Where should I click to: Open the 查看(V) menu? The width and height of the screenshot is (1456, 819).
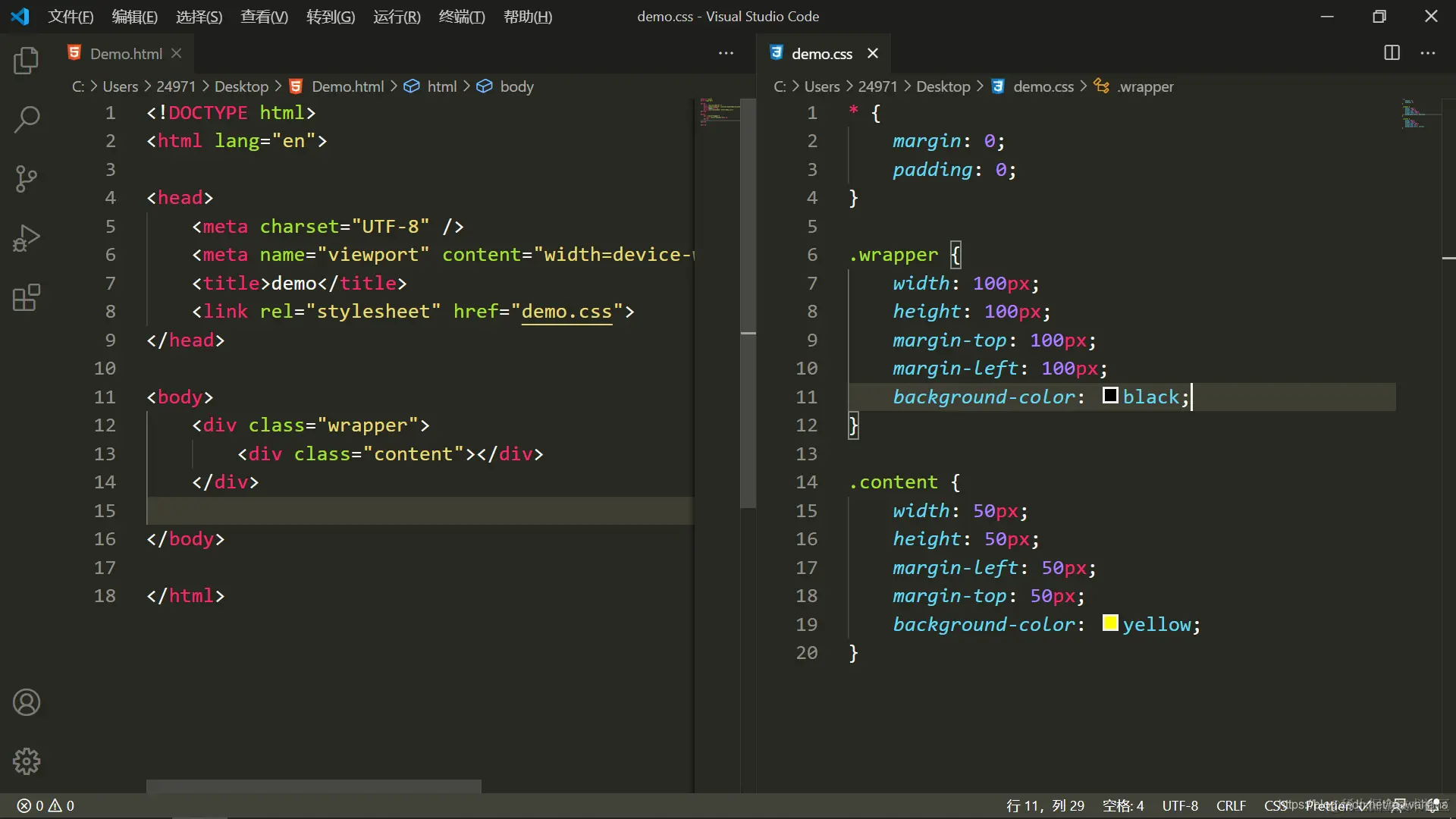pos(264,17)
